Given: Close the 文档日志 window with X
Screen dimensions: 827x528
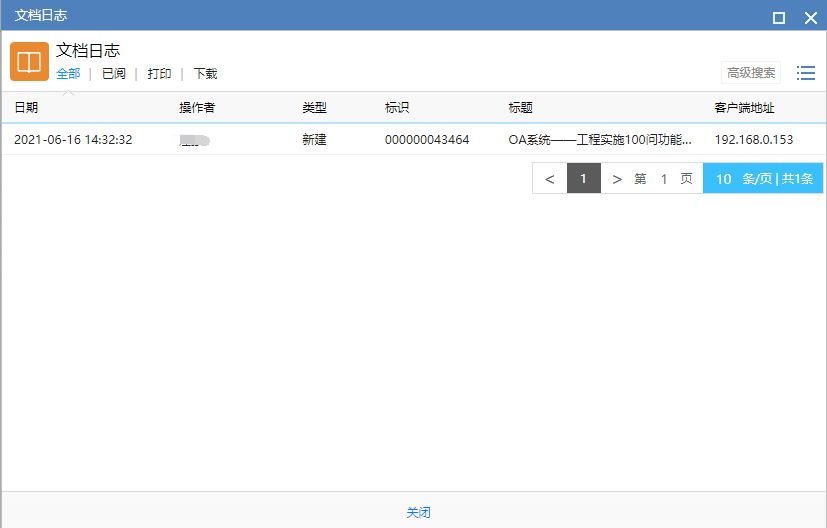Looking at the screenshot, I should (810, 17).
